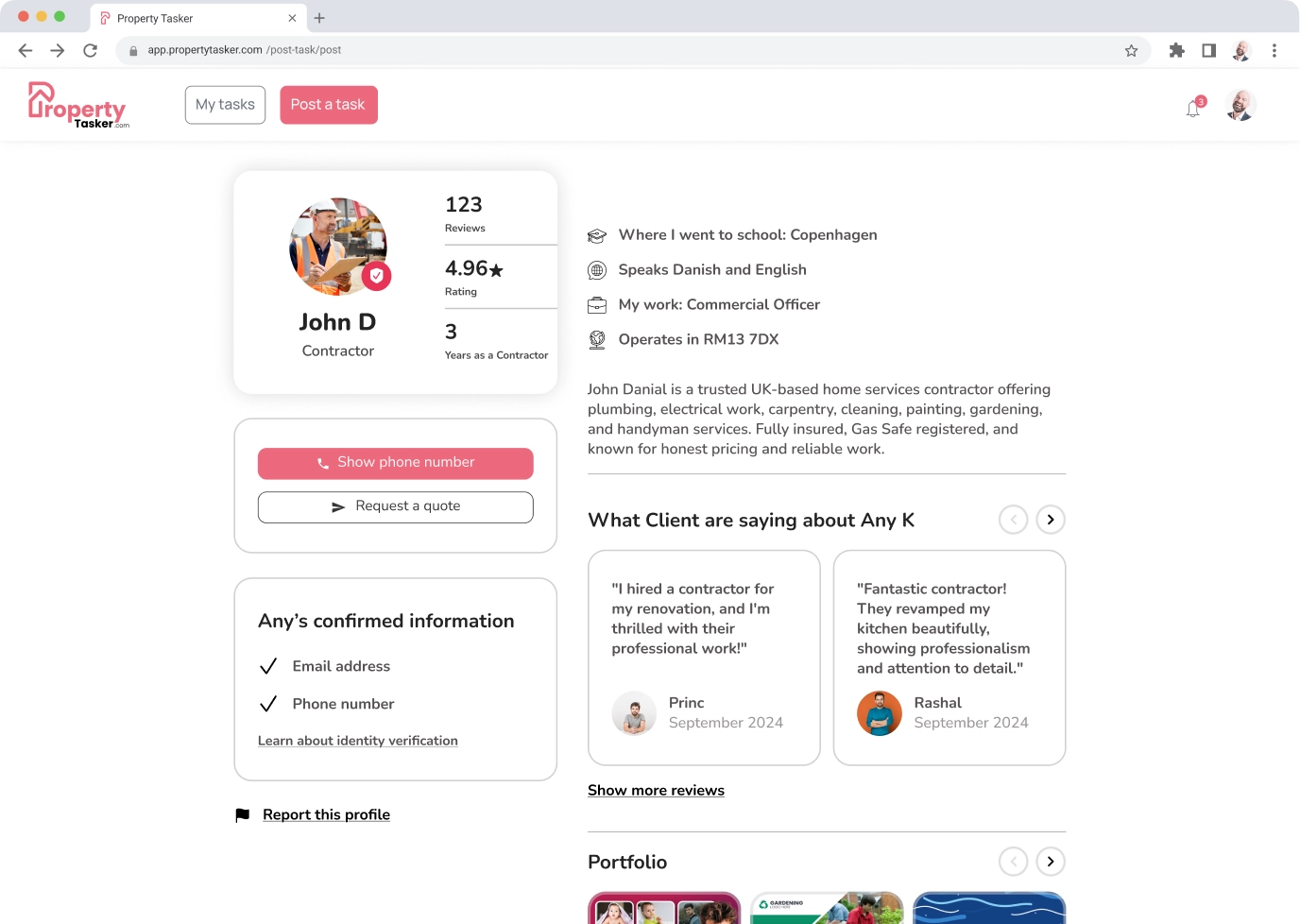Open the browser three-dot menu
Image resolution: width=1300 pixels, height=924 pixels.
pos(1274,51)
